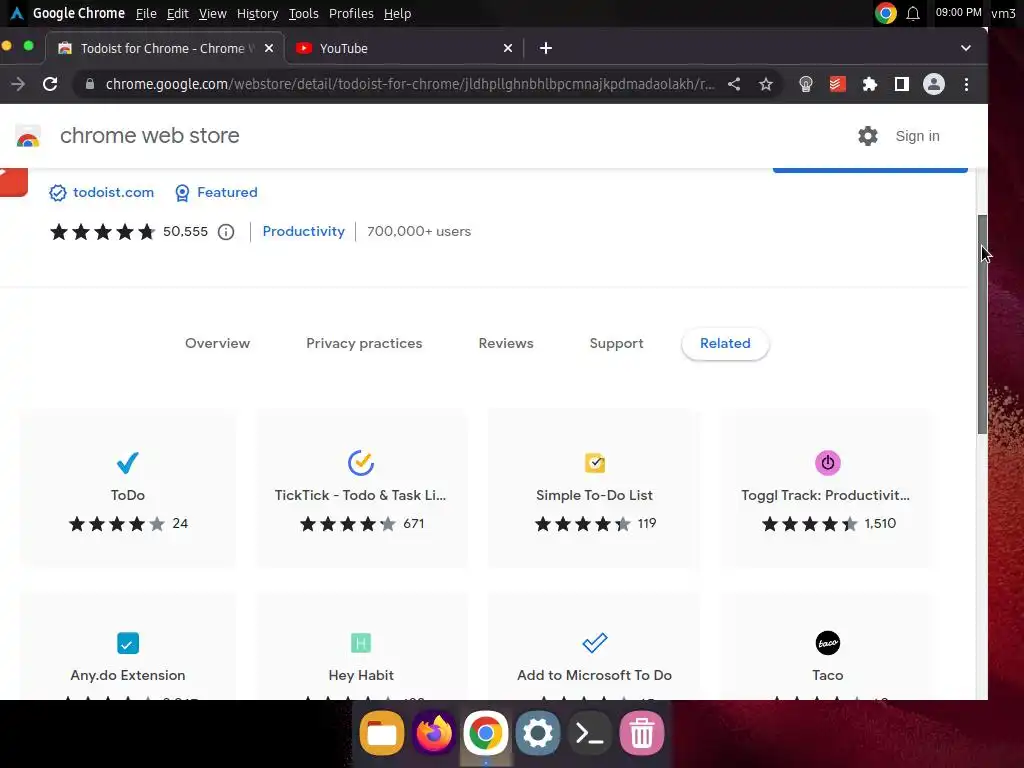Image resolution: width=1024 pixels, height=768 pixels.
Task: Share this page from the address bar
Action: pyautogui.click(x=734, y=84)
